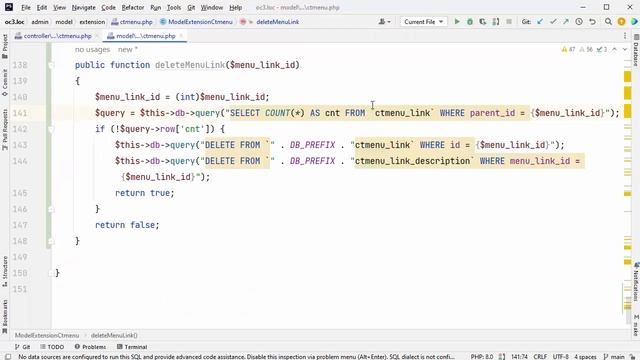The height and width of the screenshot is (360, 640).
Task: Click the main Git branch widget
Action: pyautogui.click(x=614, y=357)
